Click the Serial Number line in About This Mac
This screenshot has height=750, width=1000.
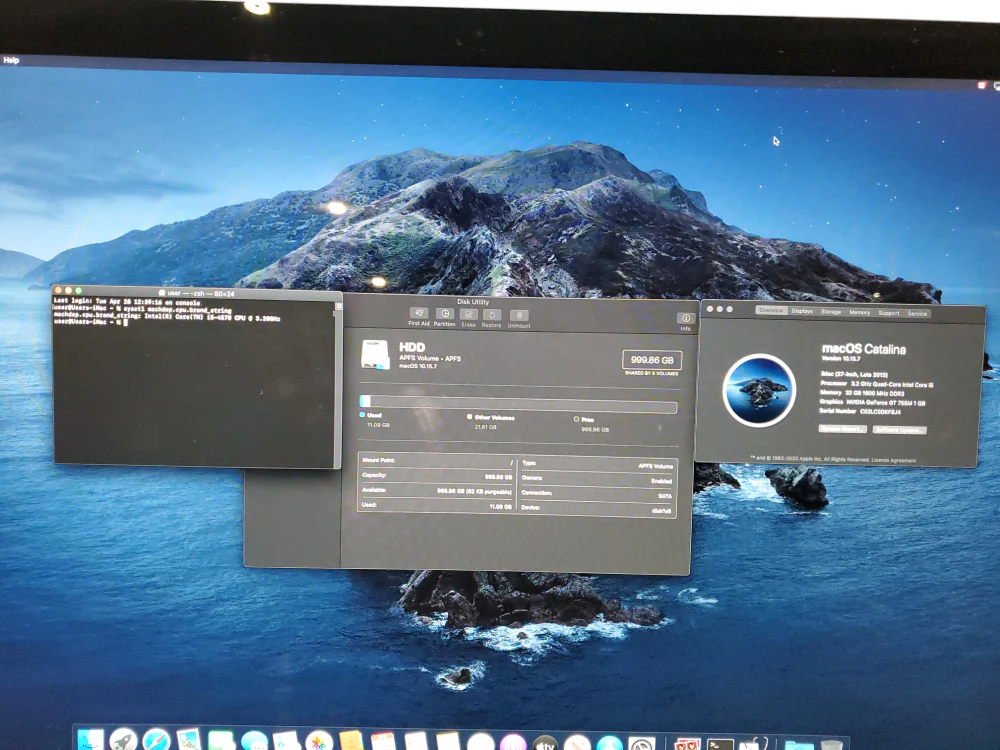point(860,411)
